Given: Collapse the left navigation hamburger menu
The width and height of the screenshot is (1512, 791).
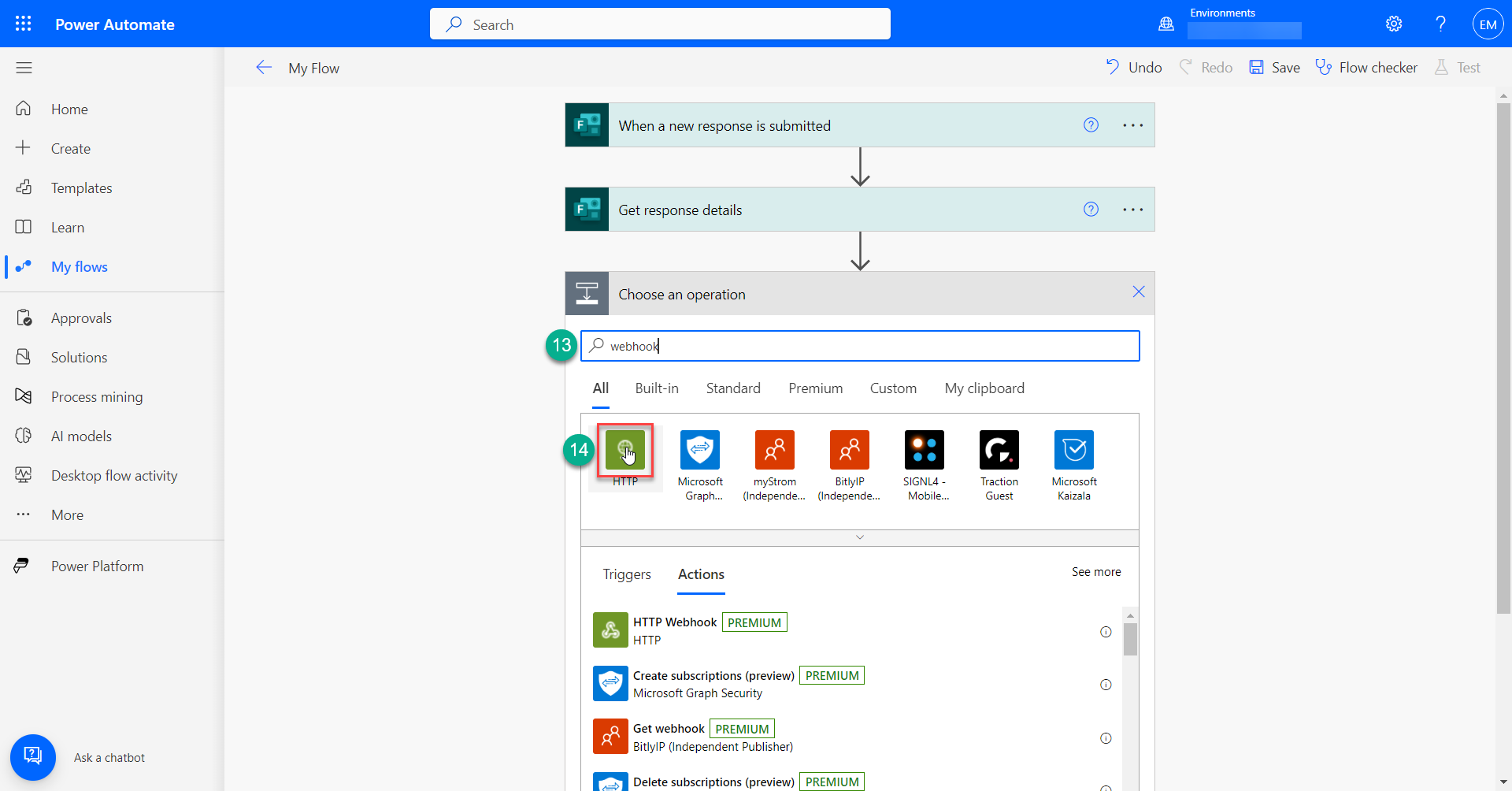Looking at the screenshot, I should (24, 68).
